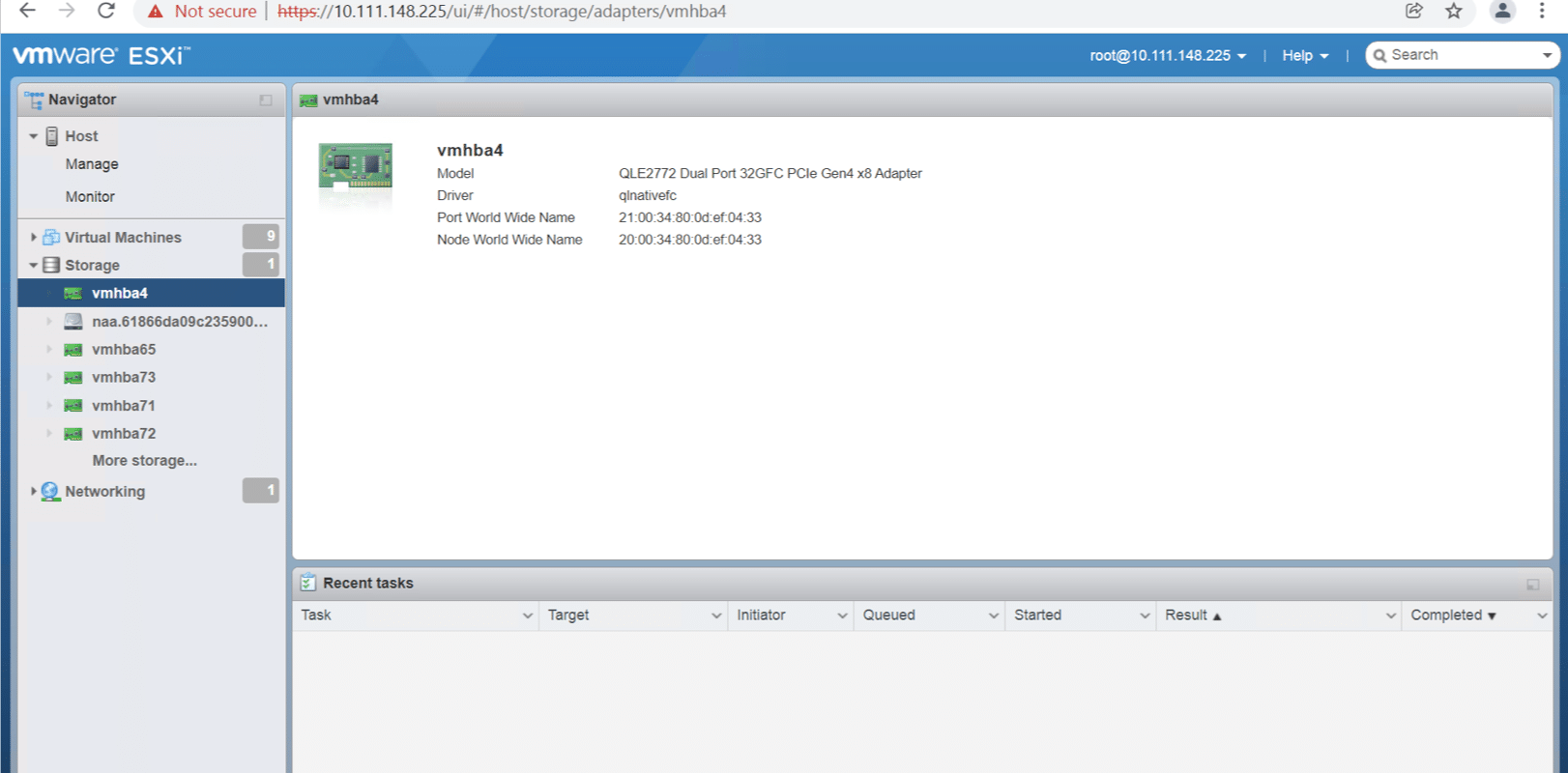The height and width of the screenshot is (773, 1568).
Task: Click Node World Wide Name value 20:00:34:80:0d:ef:04:33
Action: coord(690,240)
